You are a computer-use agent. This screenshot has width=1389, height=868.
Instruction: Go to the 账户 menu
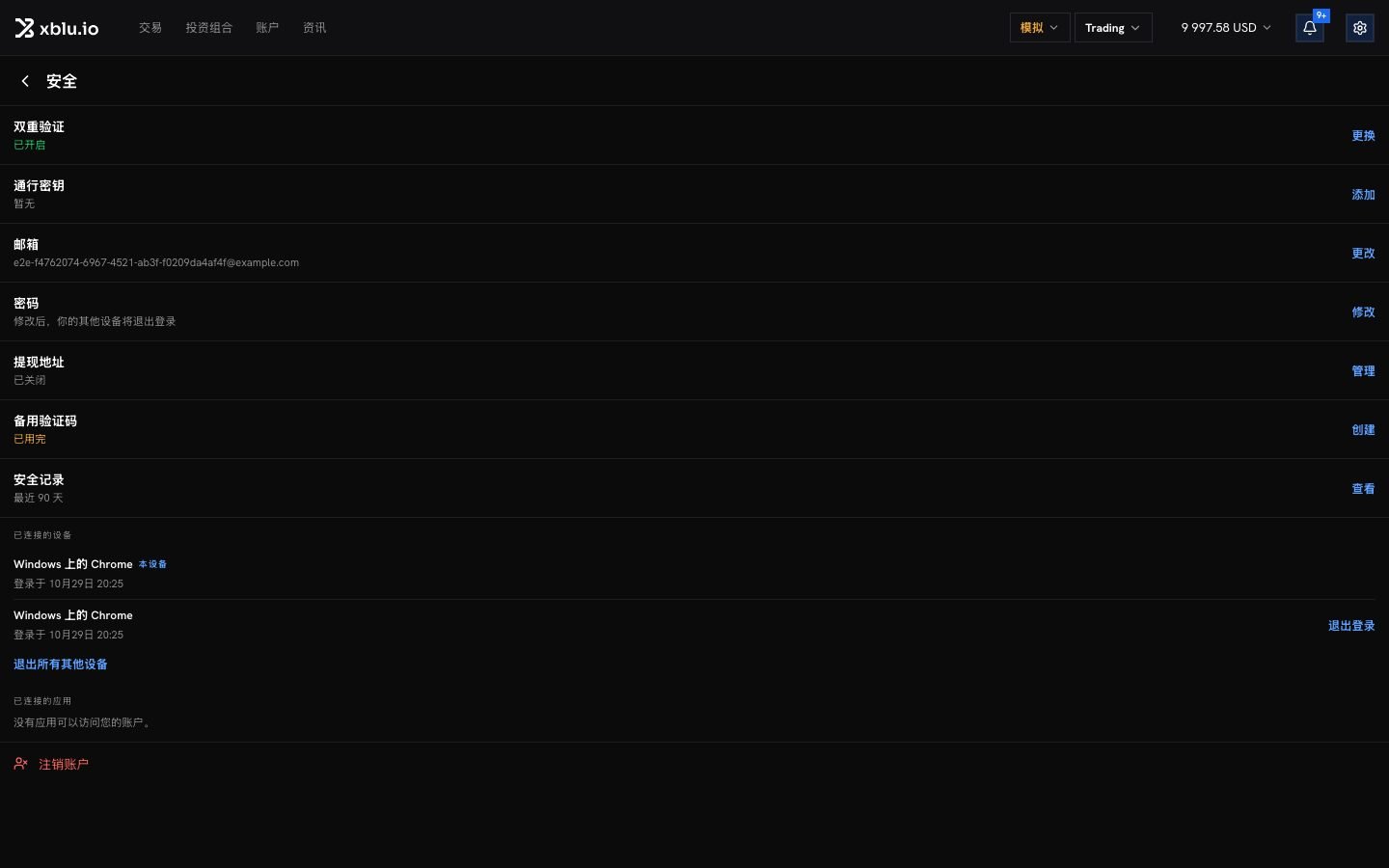[x=267, y=28]
